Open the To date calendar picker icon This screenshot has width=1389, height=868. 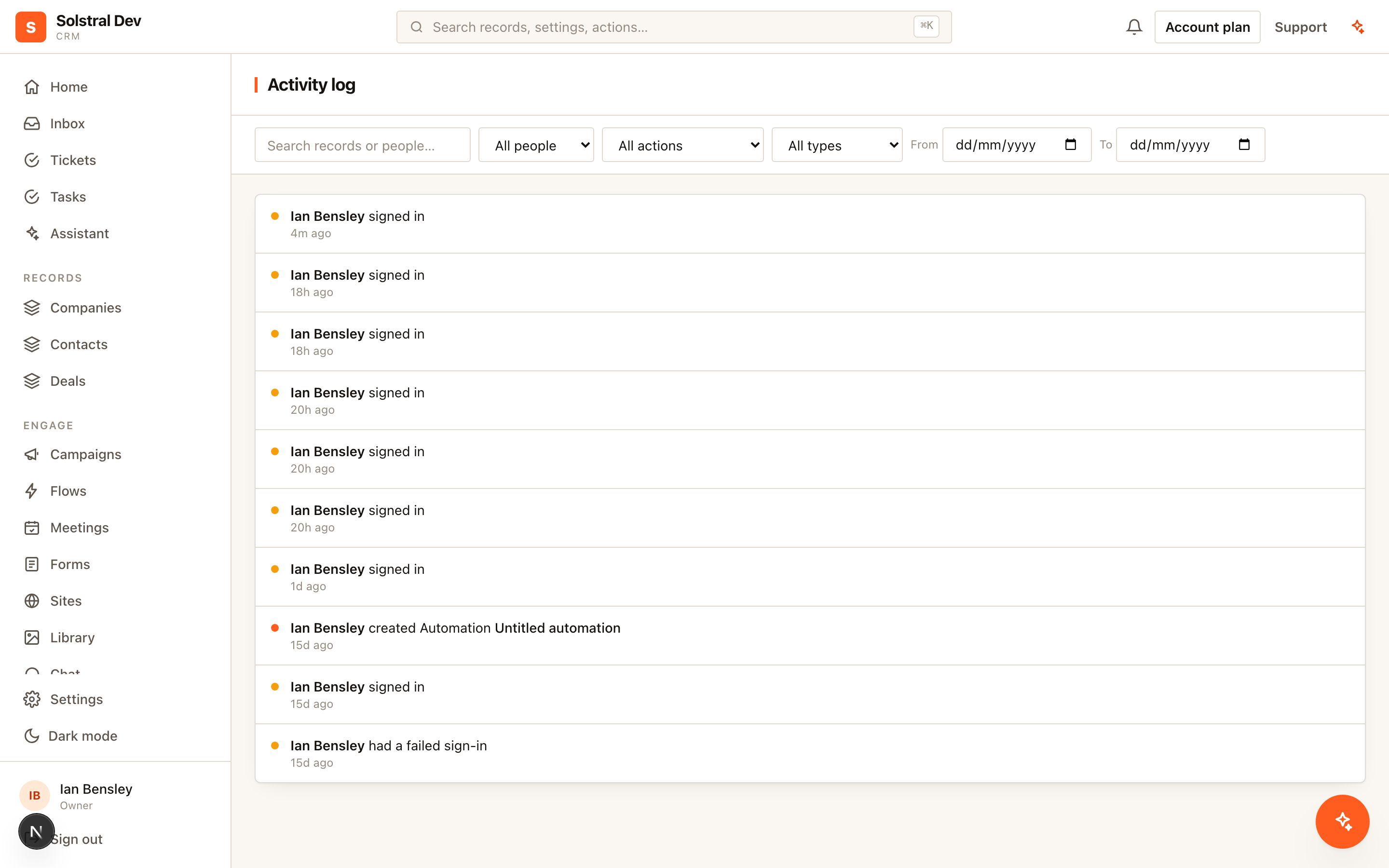click(1244, 145)
